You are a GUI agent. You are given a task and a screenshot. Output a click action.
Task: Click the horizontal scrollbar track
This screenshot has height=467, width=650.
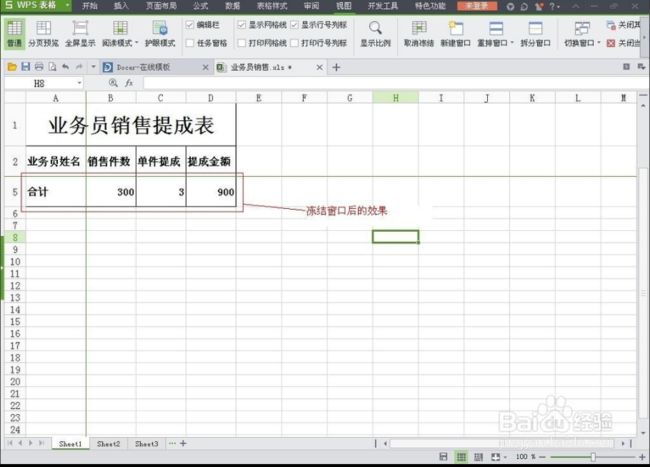[x=502, y=443]
